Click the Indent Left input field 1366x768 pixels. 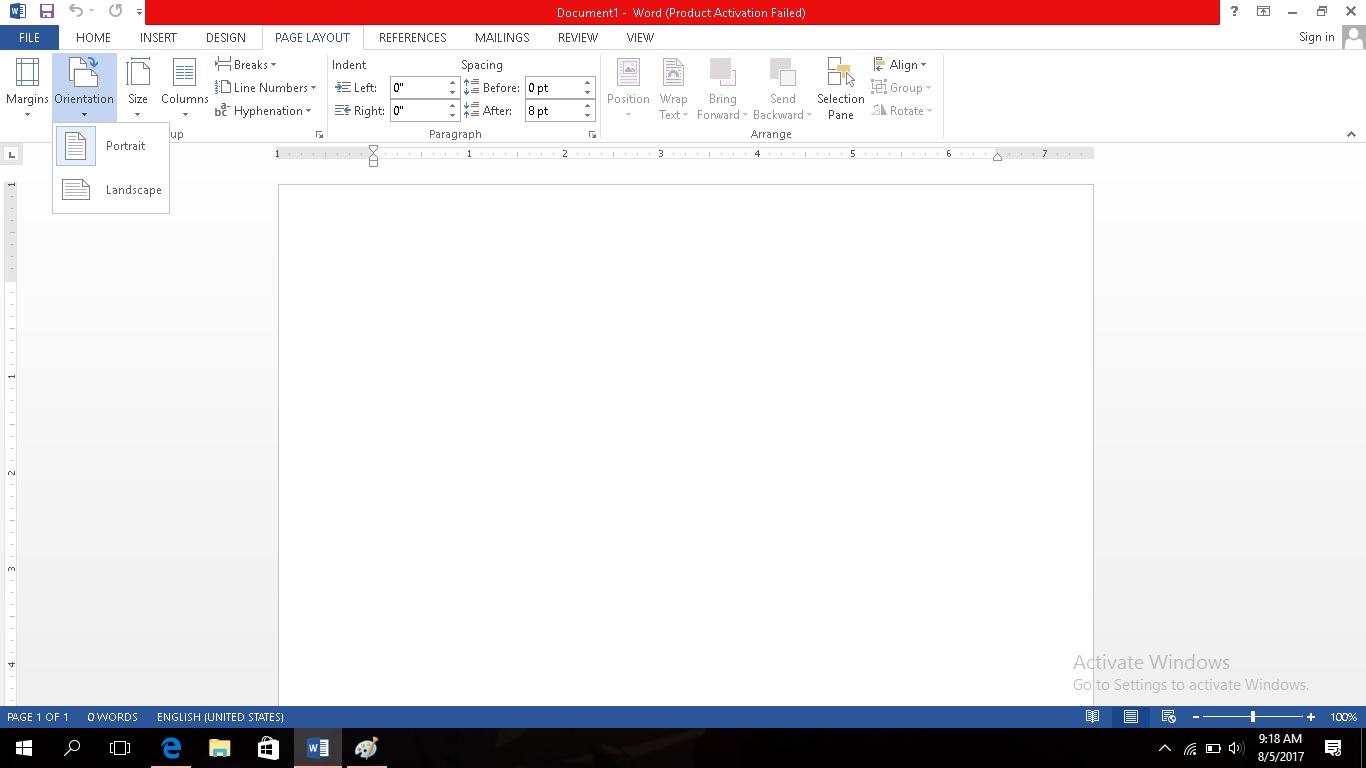418,88
